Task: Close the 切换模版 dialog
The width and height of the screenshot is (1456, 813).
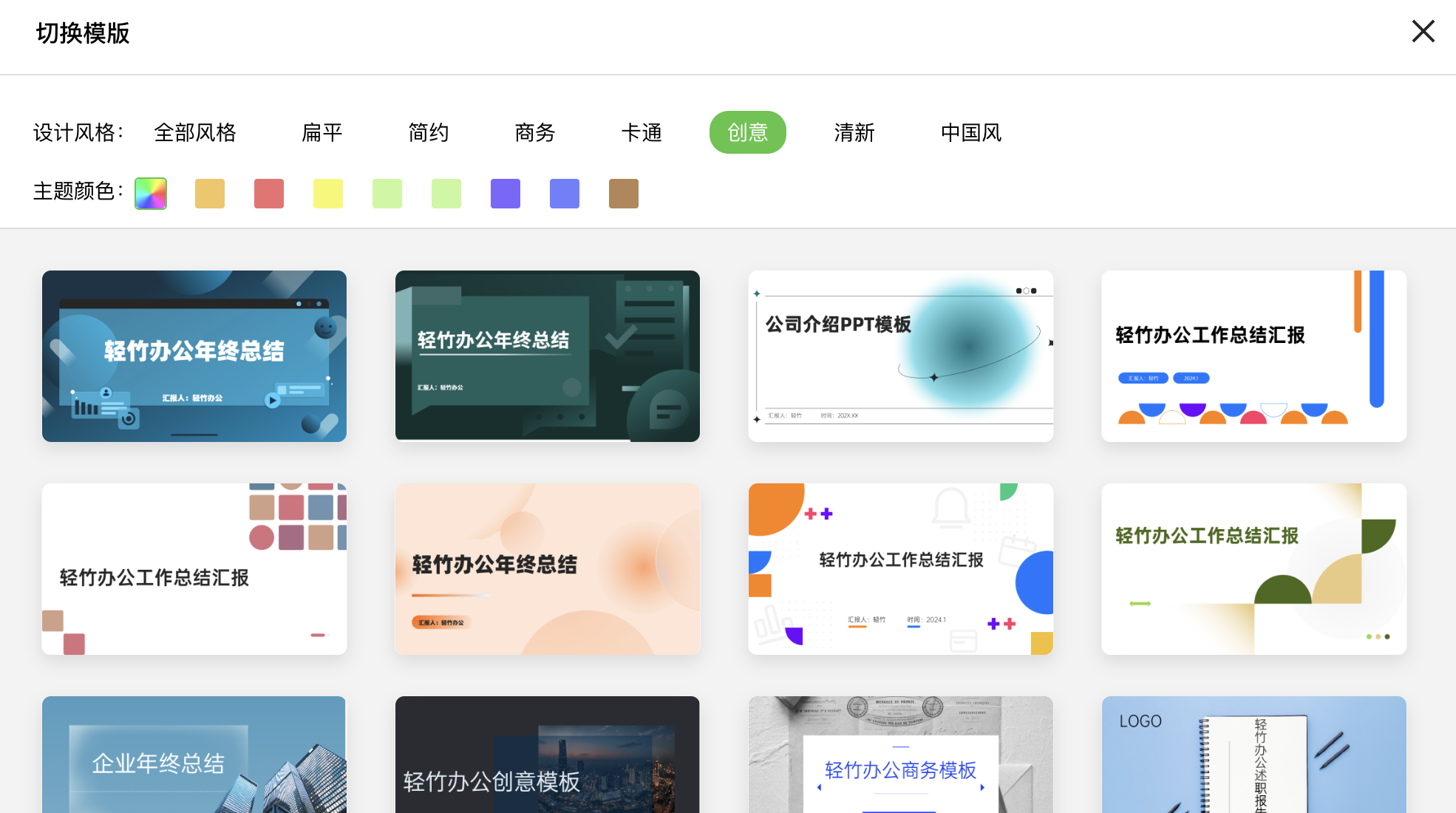Action: pos(1423,31)
